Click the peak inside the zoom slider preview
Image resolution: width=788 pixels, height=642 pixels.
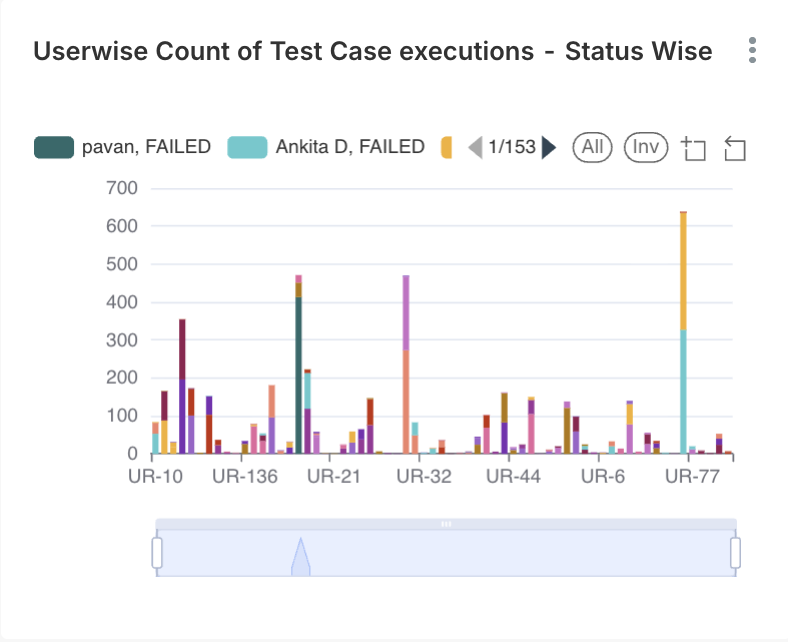(x=299, y=557)
